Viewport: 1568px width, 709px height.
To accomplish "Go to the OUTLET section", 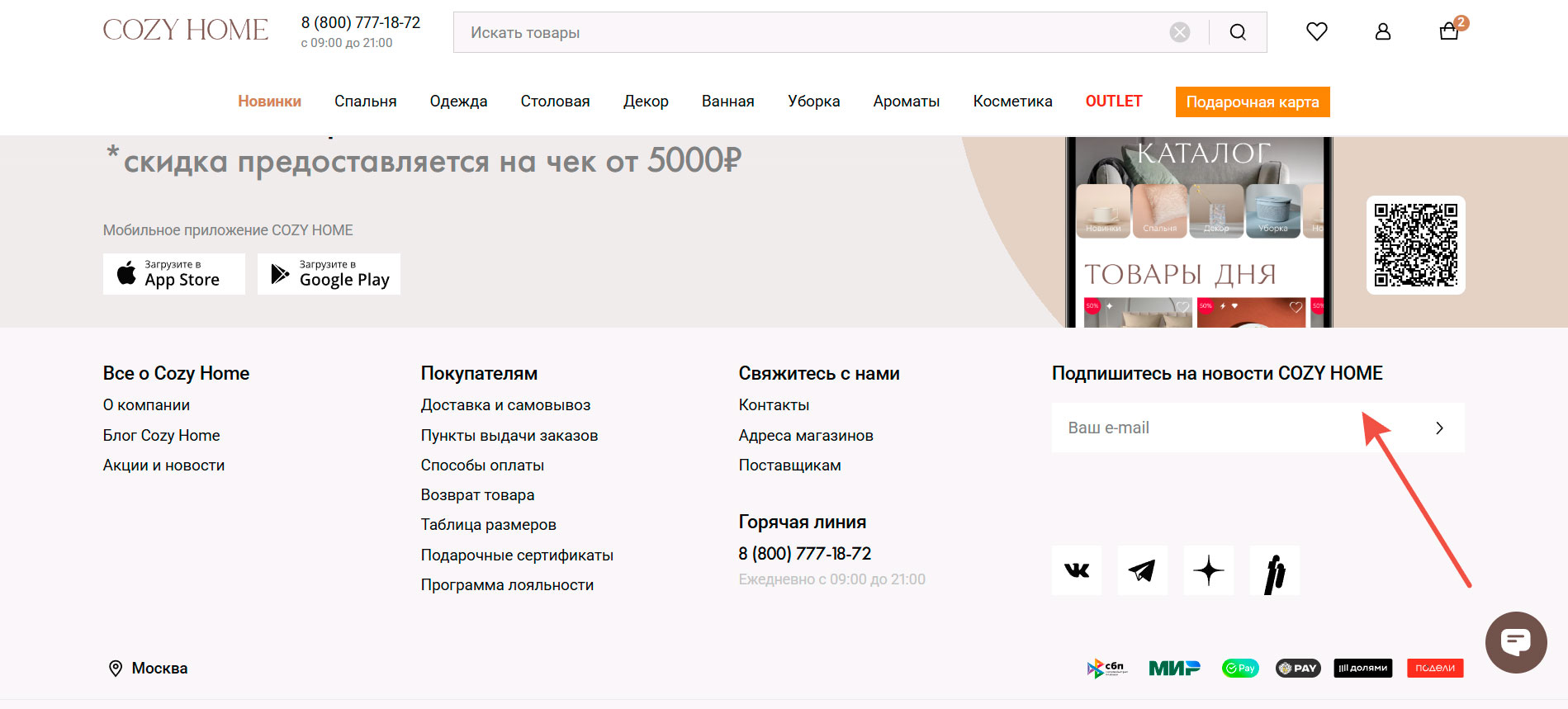I will click(x=1114, y=102).
